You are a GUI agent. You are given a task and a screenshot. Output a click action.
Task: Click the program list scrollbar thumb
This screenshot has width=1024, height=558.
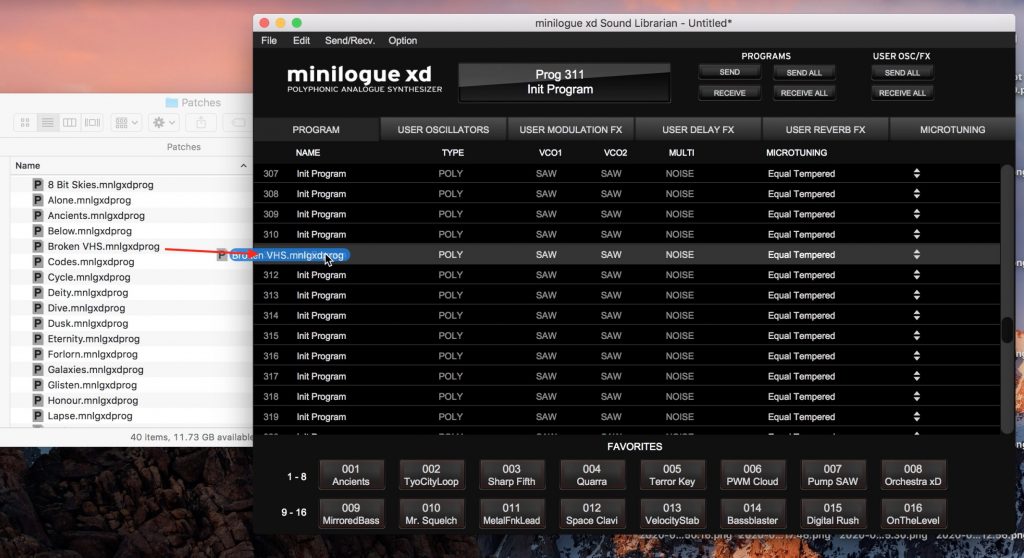[1006, 332]
